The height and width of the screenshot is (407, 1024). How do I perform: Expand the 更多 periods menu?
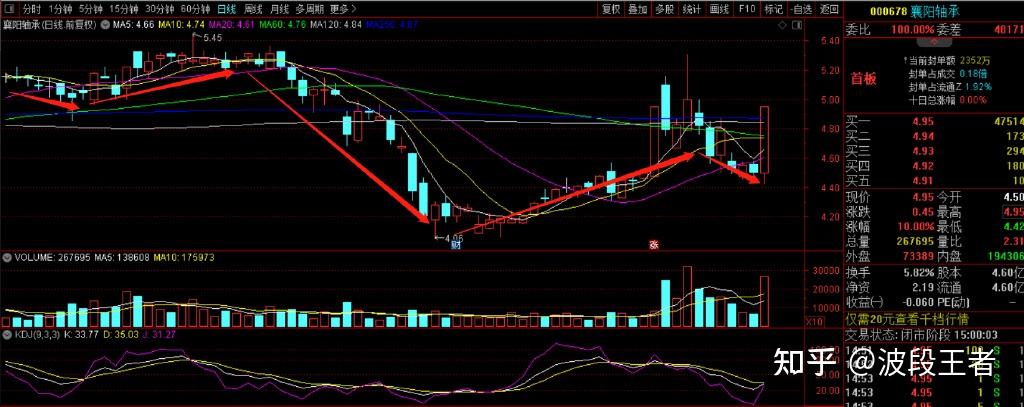[344, 10]
